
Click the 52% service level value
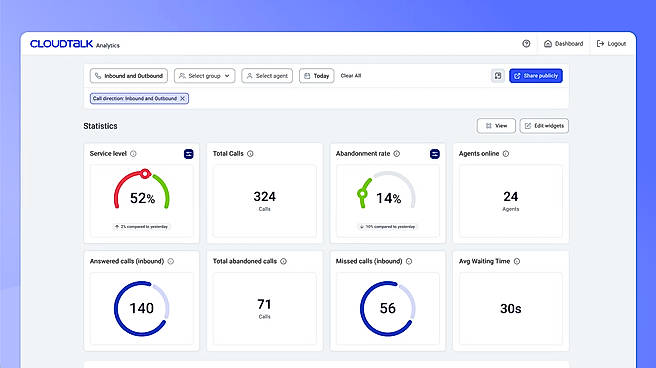click(142, 198)
